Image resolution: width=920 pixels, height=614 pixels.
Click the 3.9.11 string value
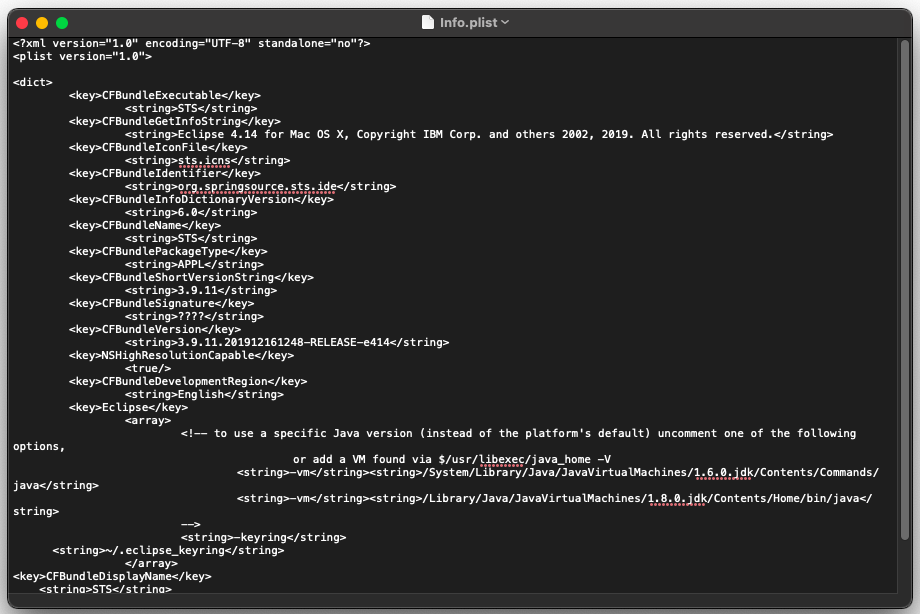click(x=201, y=291)
